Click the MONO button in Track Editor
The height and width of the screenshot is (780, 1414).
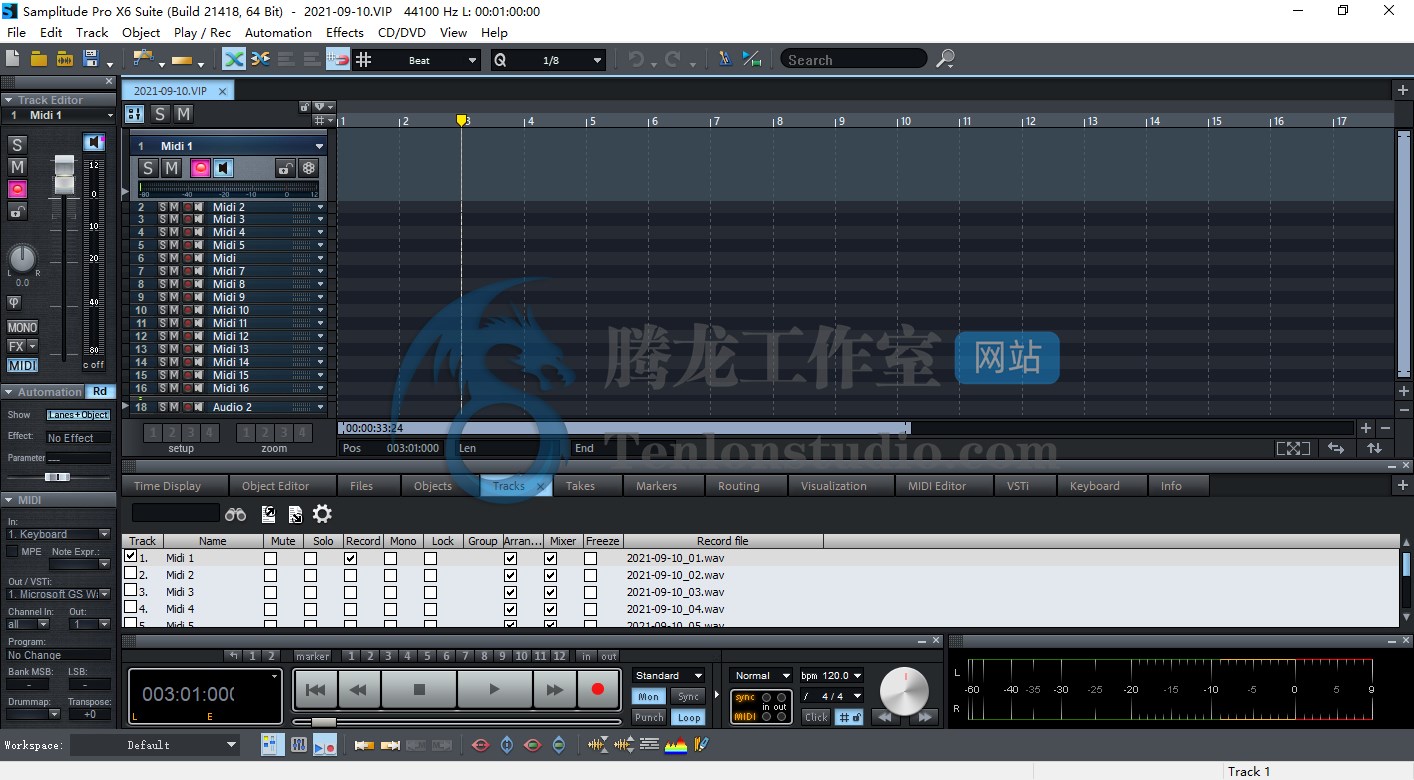[22, 327]
